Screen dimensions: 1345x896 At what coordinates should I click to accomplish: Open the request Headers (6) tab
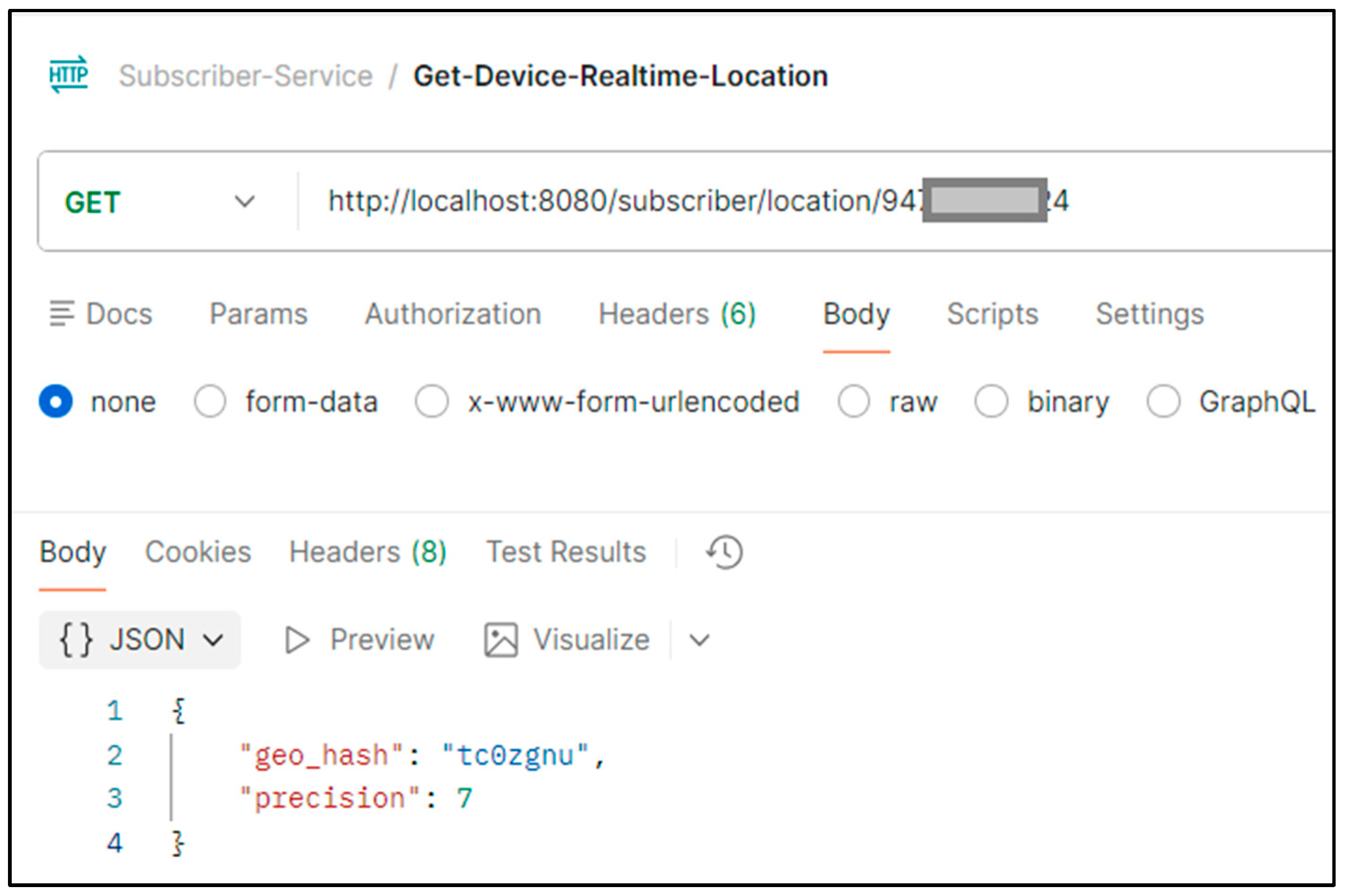(x=677, y=314)
